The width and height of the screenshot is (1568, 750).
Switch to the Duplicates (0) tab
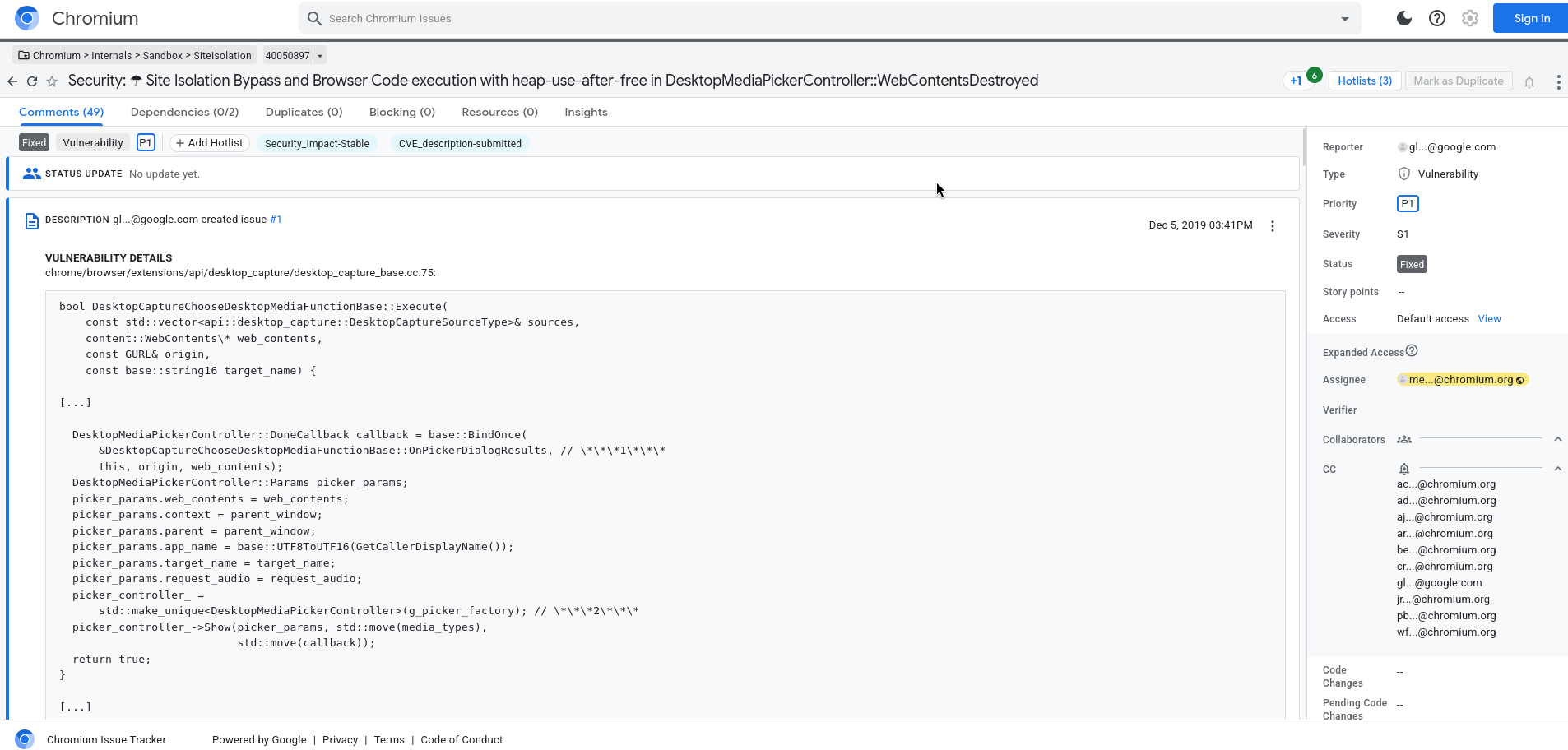click(304, 112)
